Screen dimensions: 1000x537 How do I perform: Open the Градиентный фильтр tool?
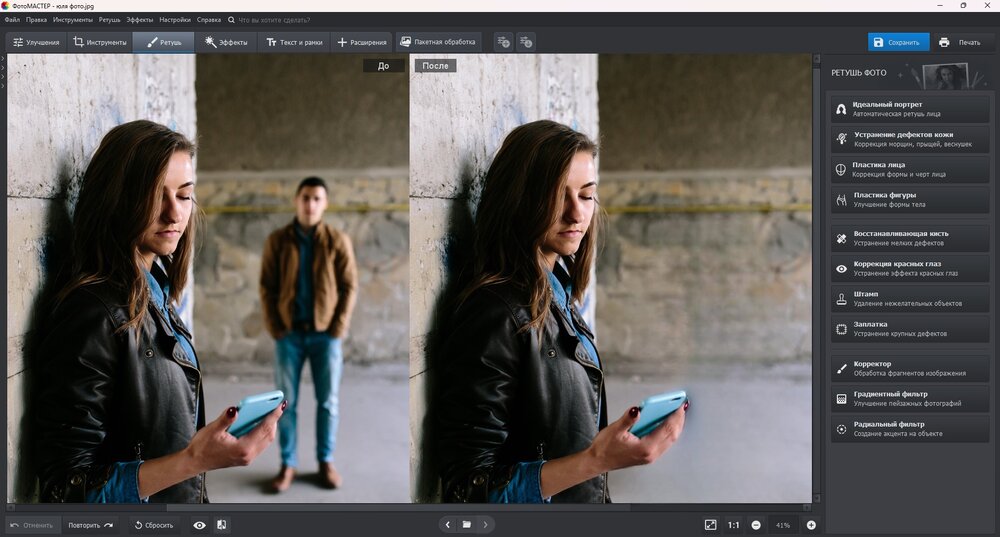point(909,398)
